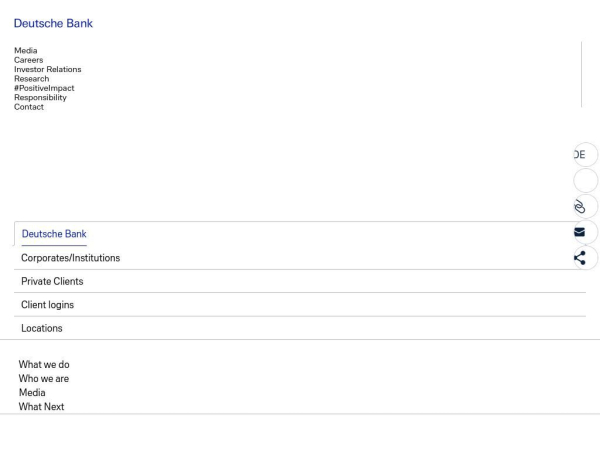Open Investor Relations link

pyautogui.click(x=48, y=70)
